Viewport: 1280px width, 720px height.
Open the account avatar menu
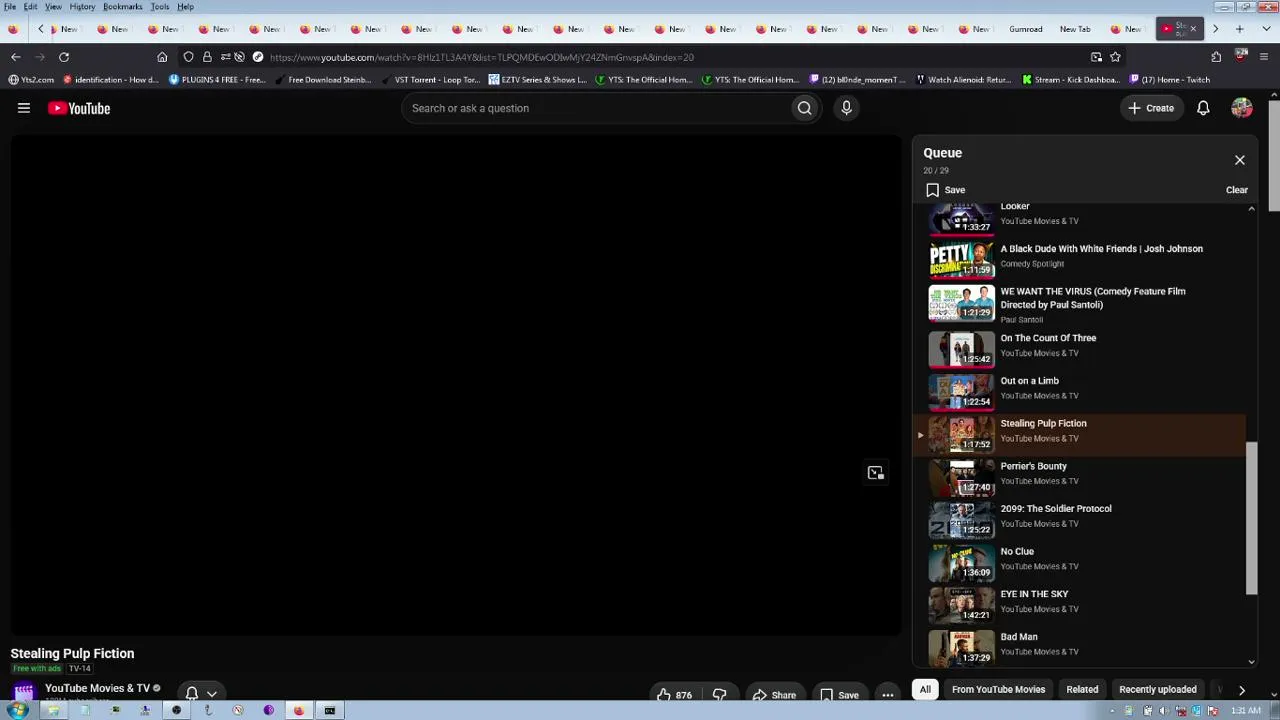(x=1242, y=108)
